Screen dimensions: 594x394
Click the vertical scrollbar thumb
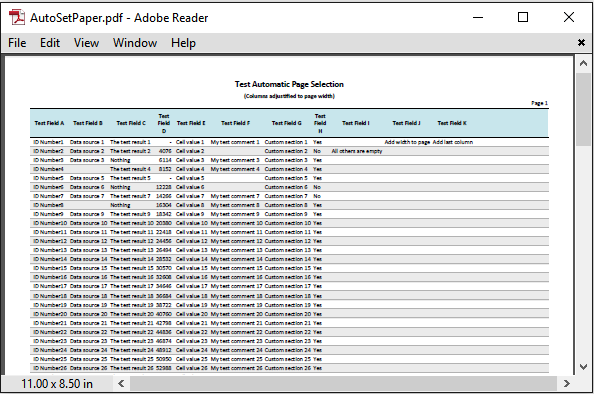[583, 109]
